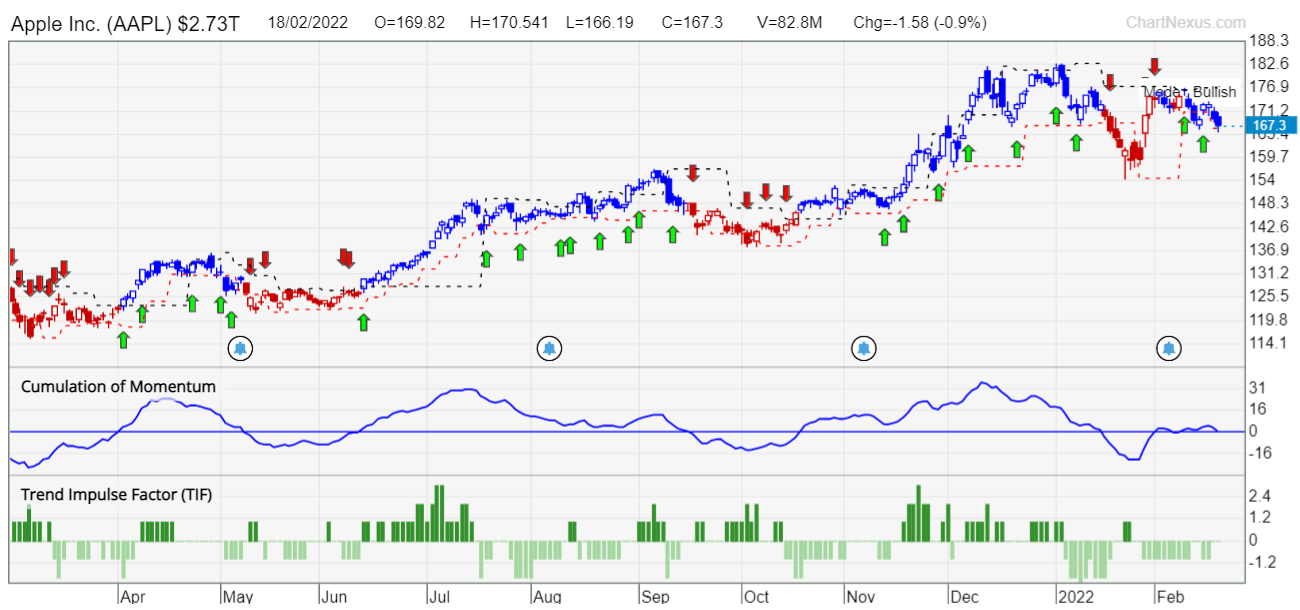Click the alert bell icon near August

coord(549,348)
